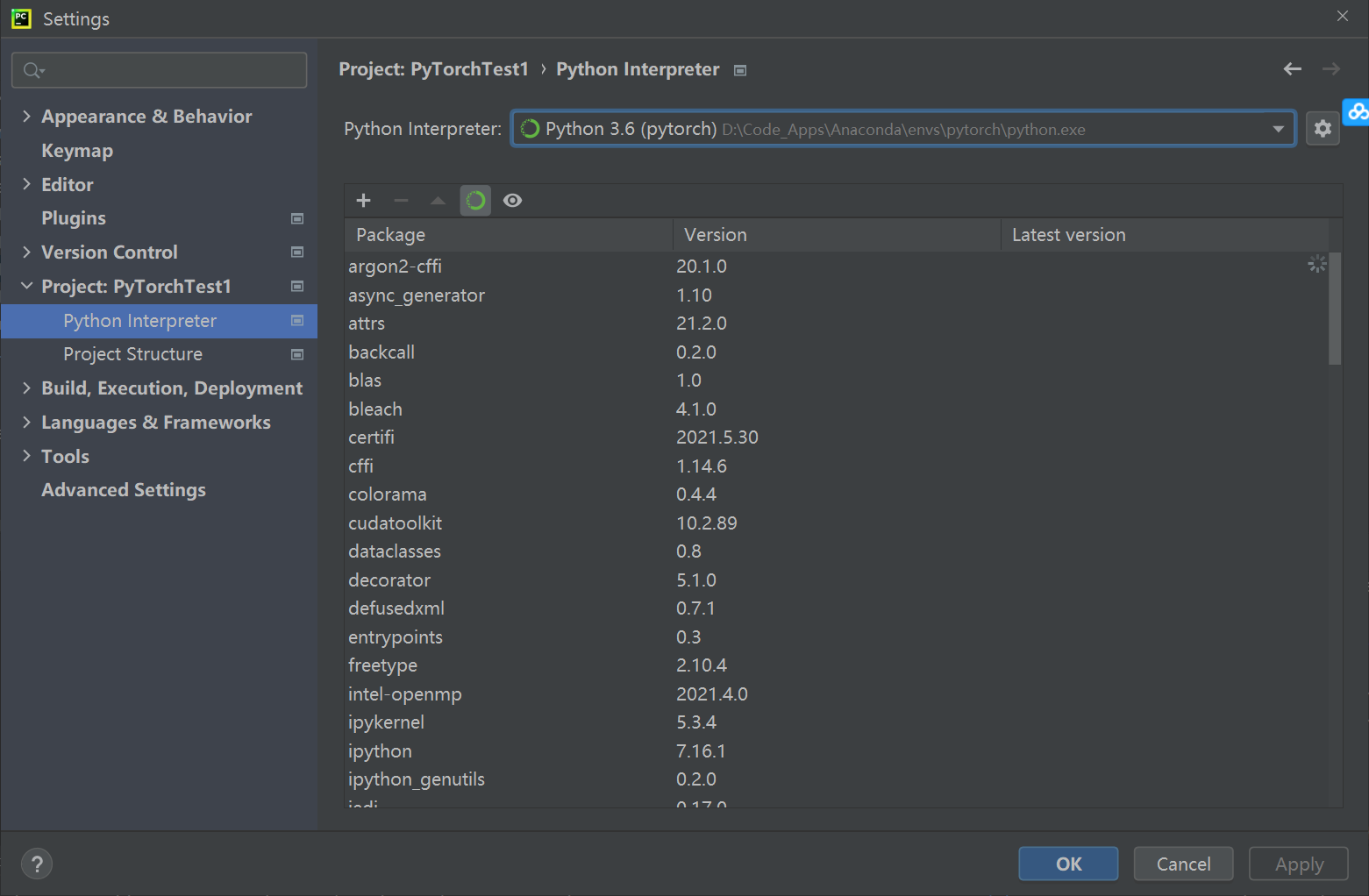The width and height of the screenshot is (1369, 896).
Task: Select the ipython package row
Action: pyautogui.click(x=837, y=751)
